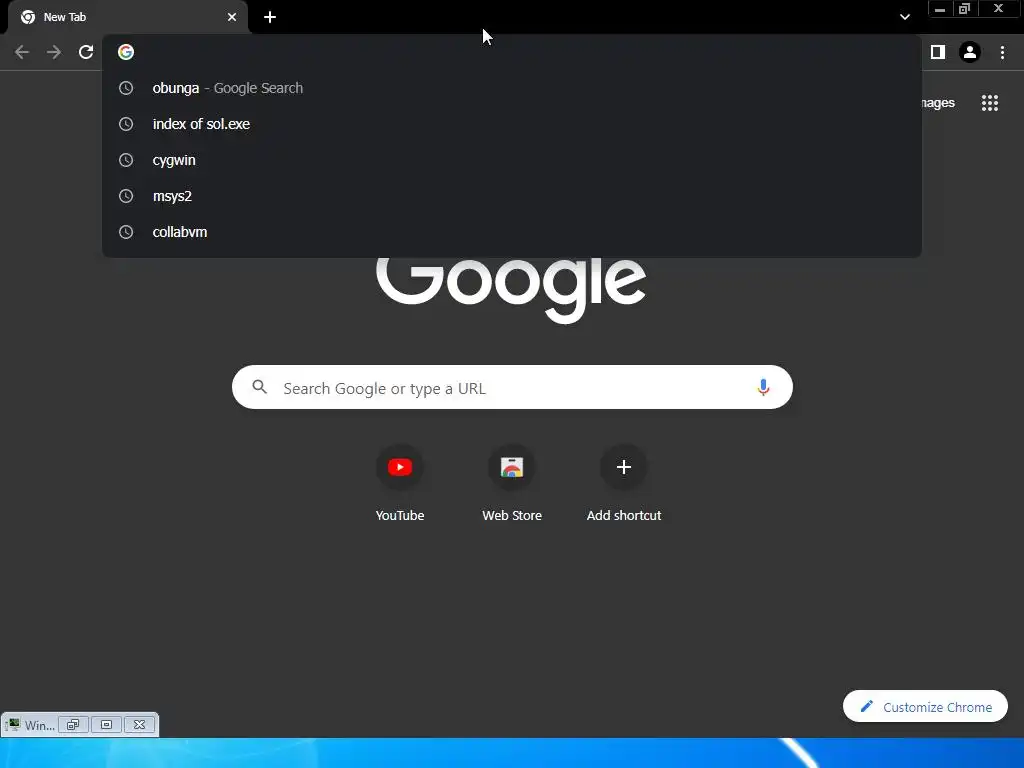Image resolution: width=1024 pixels, height=768 pixels.
Task: Close the New Tab tab
Action: click(232, 17)
